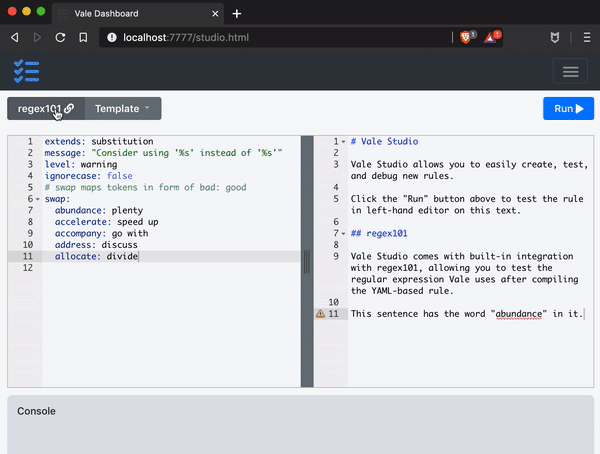Viewport: 600px width, 454px height.
Task: Click the '# Vale Studio' heading text
Action: point(384,141)
